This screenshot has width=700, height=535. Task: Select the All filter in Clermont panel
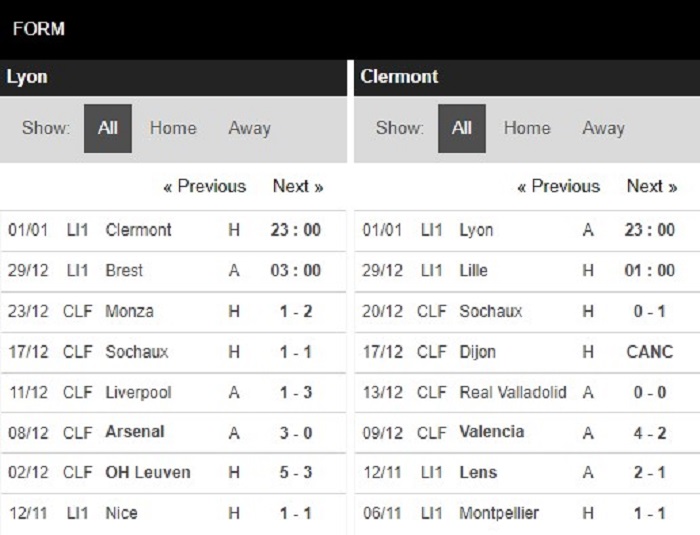pyautogui.click(x=462, y=128)
